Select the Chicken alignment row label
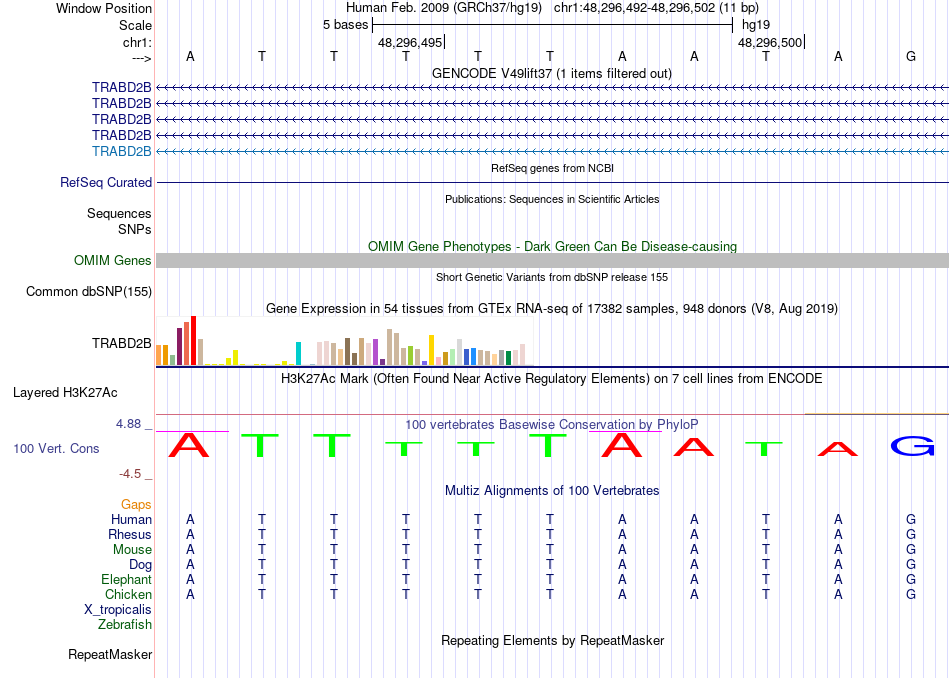 [128, 594]
